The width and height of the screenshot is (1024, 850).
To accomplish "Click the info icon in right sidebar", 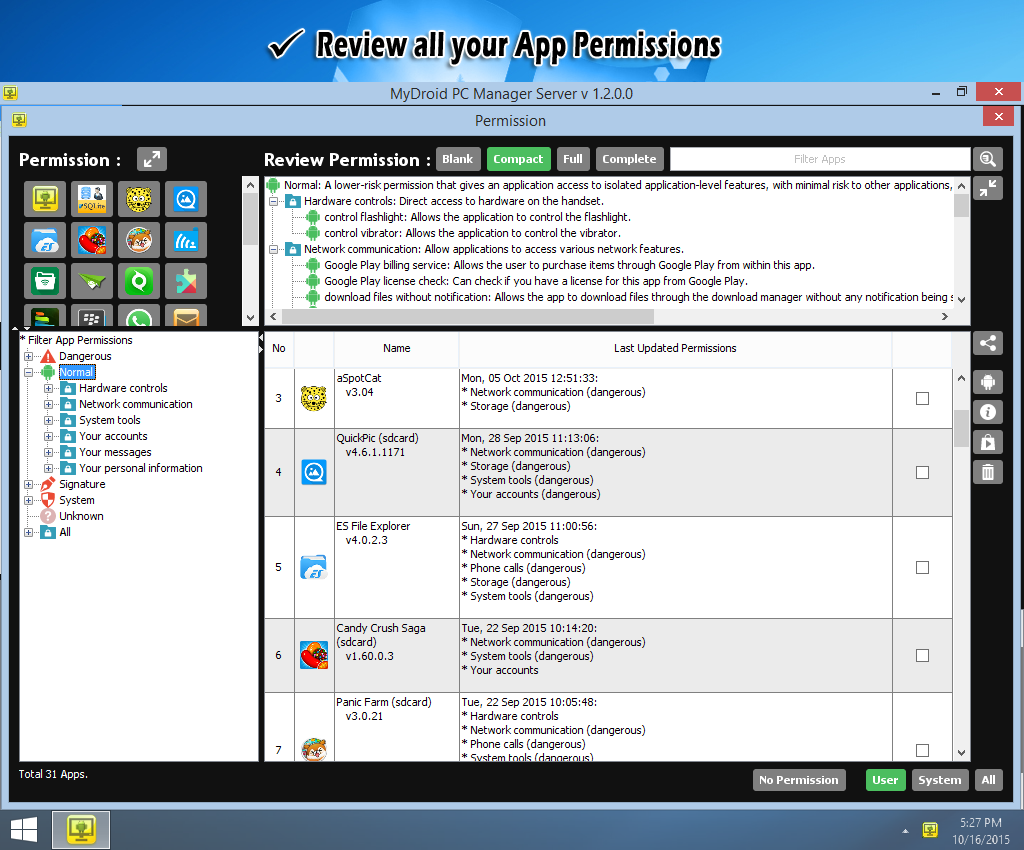I will pos(988,412).
